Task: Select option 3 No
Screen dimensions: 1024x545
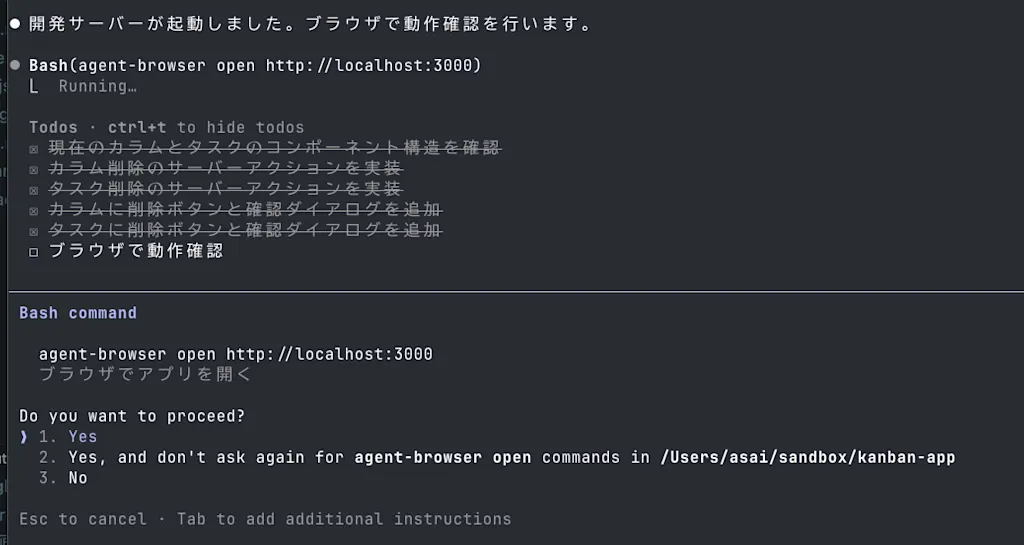Action: point(63,478)
